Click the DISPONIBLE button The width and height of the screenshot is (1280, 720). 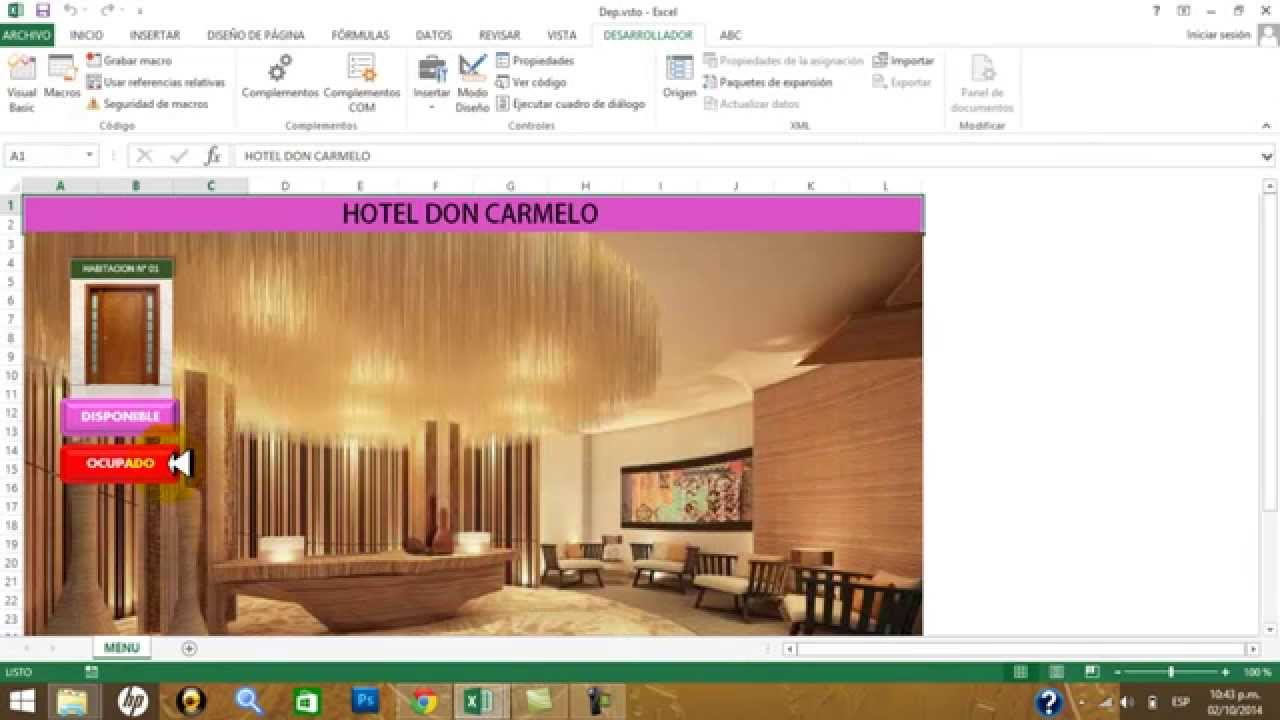(x=120, y=416)
